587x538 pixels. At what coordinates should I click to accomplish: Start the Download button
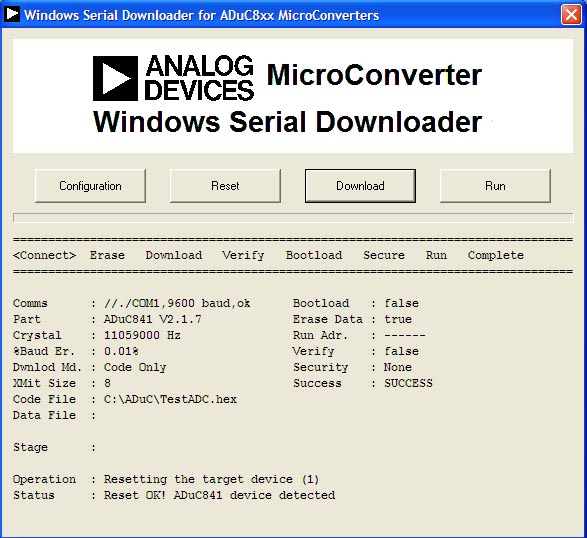pyautogui.click(x=360, y=186)
